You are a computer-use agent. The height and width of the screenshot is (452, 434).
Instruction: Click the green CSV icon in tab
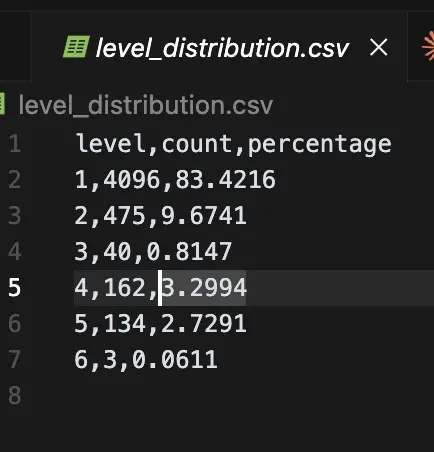[76, 47]
